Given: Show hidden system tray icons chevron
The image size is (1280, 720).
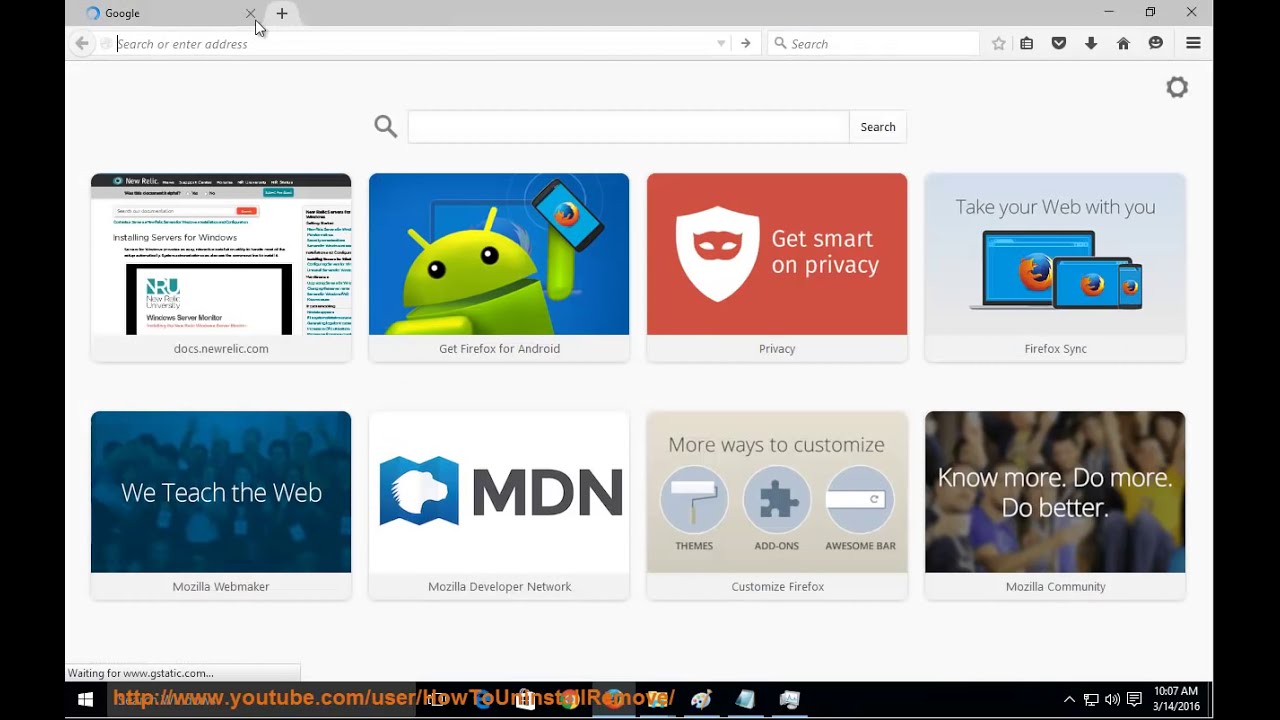Looking at the screenshot, I should pyautogui.click(x=1069, y=699).
